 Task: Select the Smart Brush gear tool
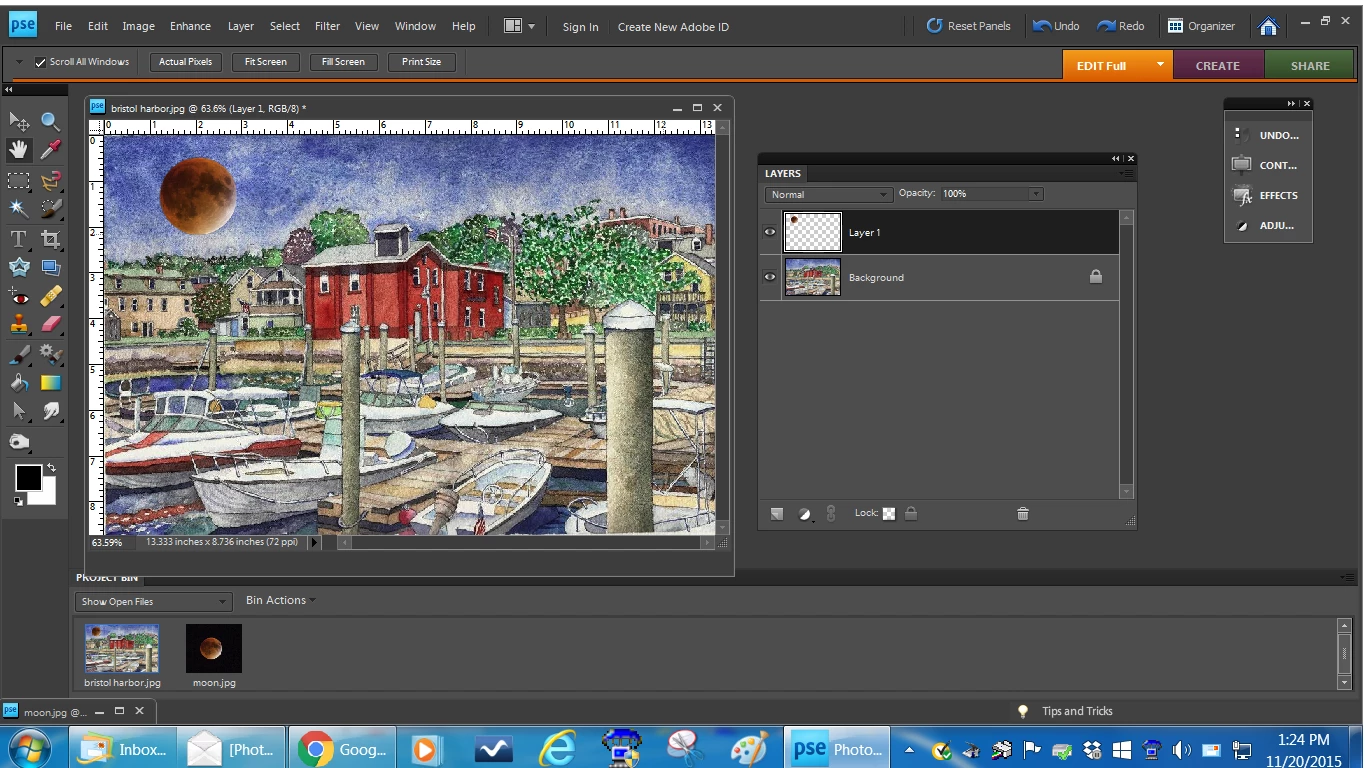coord(50,354)
